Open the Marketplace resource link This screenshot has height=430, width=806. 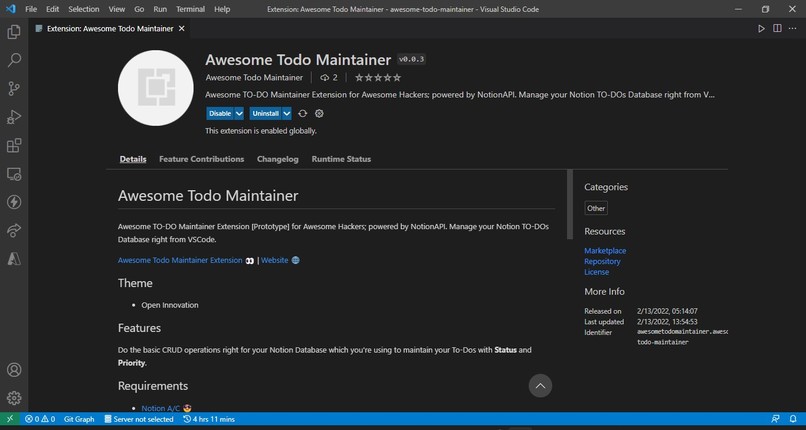point(605,251)
